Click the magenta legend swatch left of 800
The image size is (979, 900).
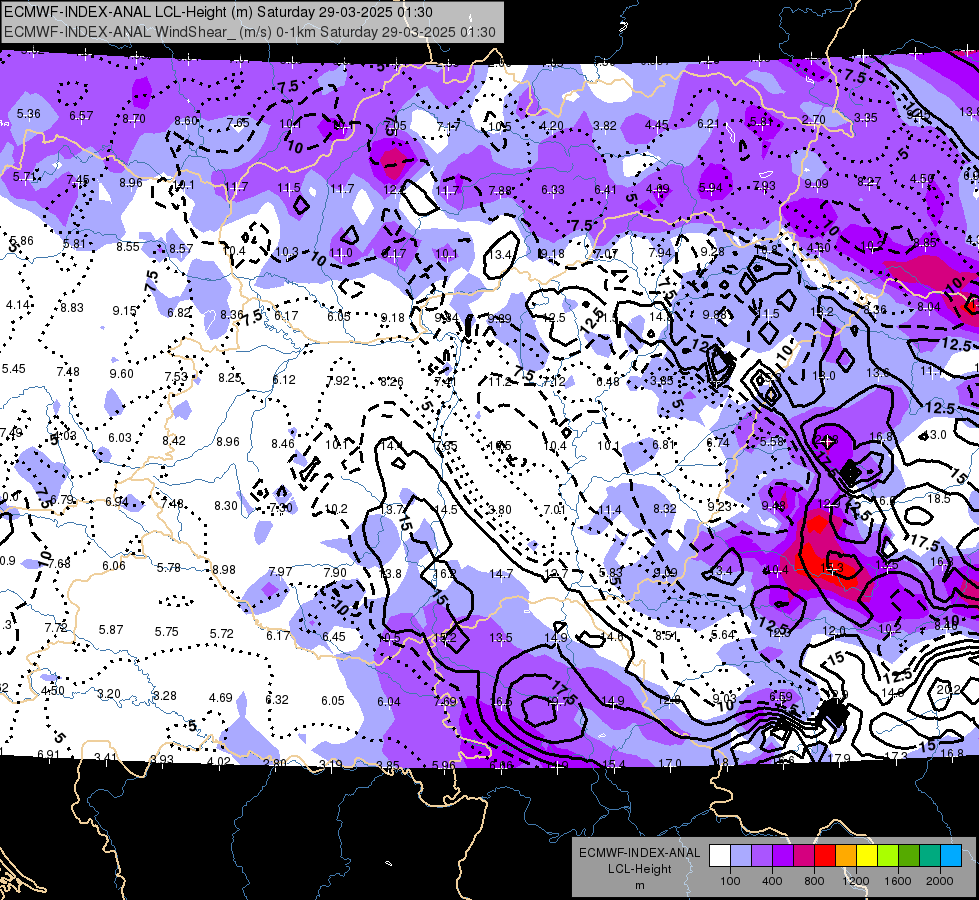coord(804,856)
